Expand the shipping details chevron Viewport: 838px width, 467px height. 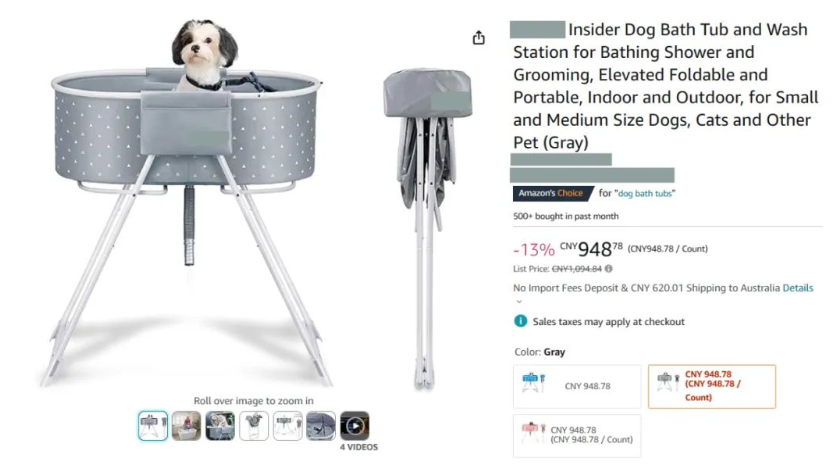518,301
